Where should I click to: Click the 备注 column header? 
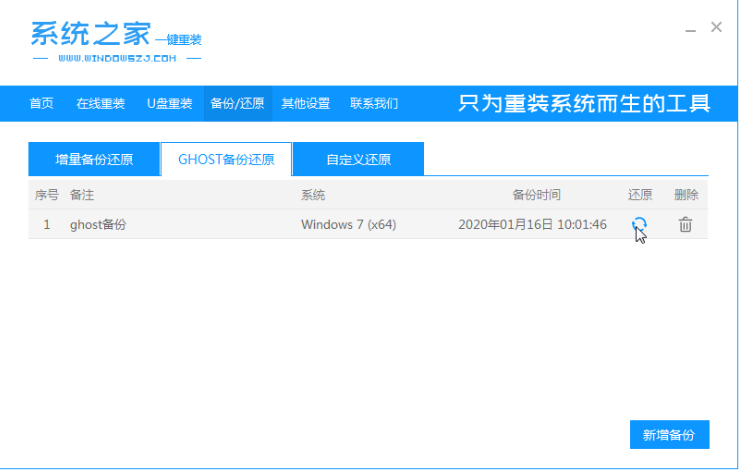click(x=82, y=195)
